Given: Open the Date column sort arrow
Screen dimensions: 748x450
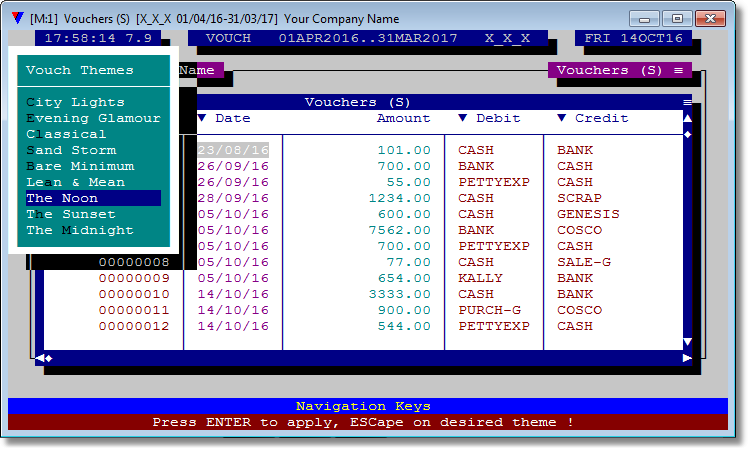Looking at the screenshot, I should pos(202,118).
